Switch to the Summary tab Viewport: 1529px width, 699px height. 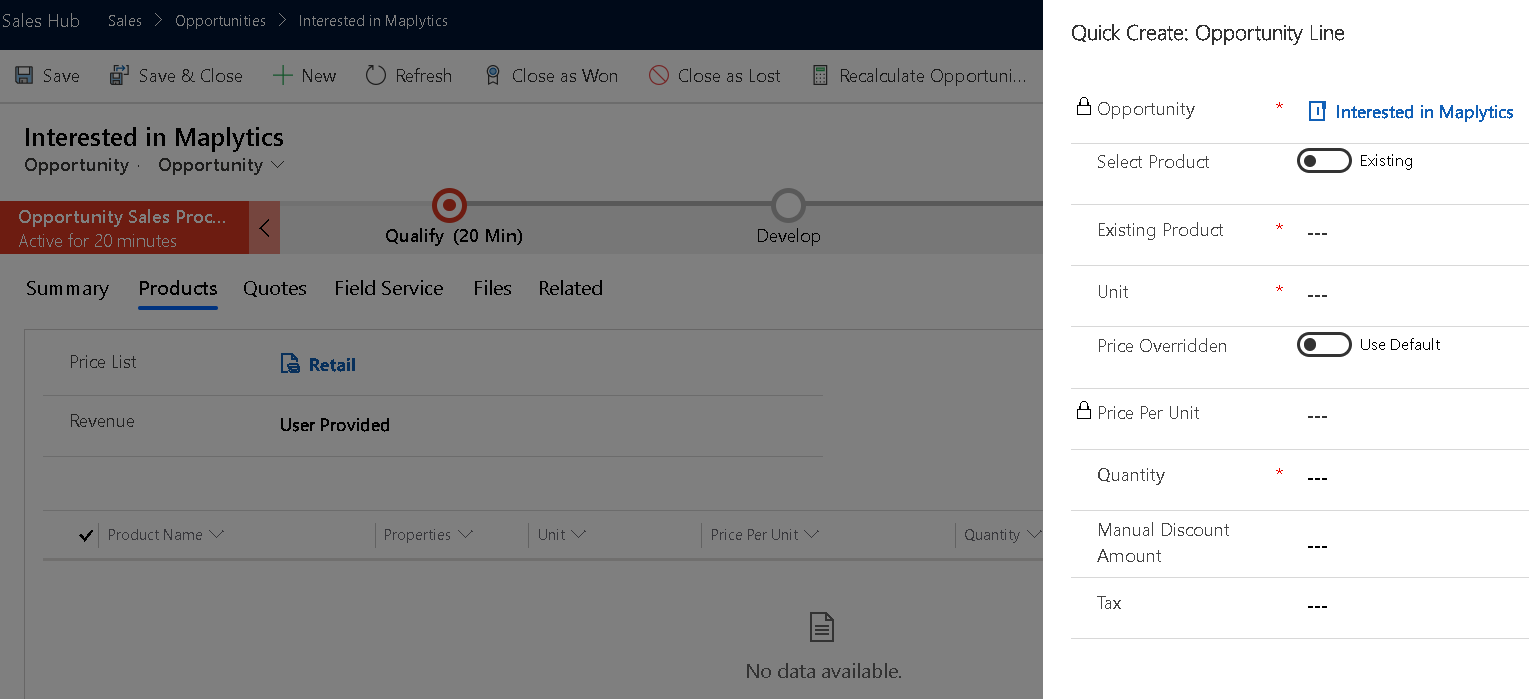[67, 289]
